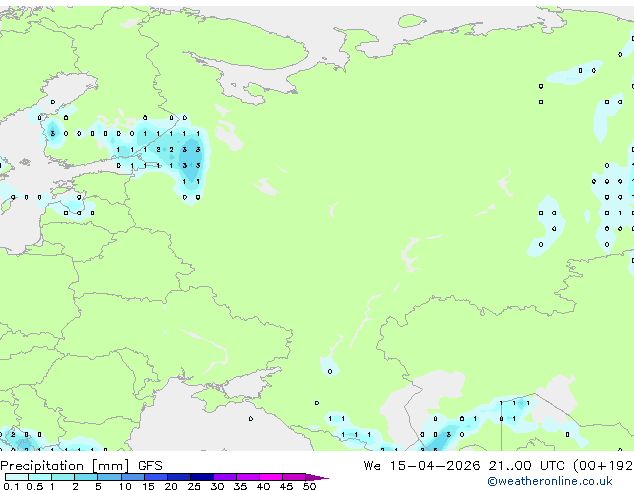
Task: Click the '15' legend scale label
Action: click(148, 486)
